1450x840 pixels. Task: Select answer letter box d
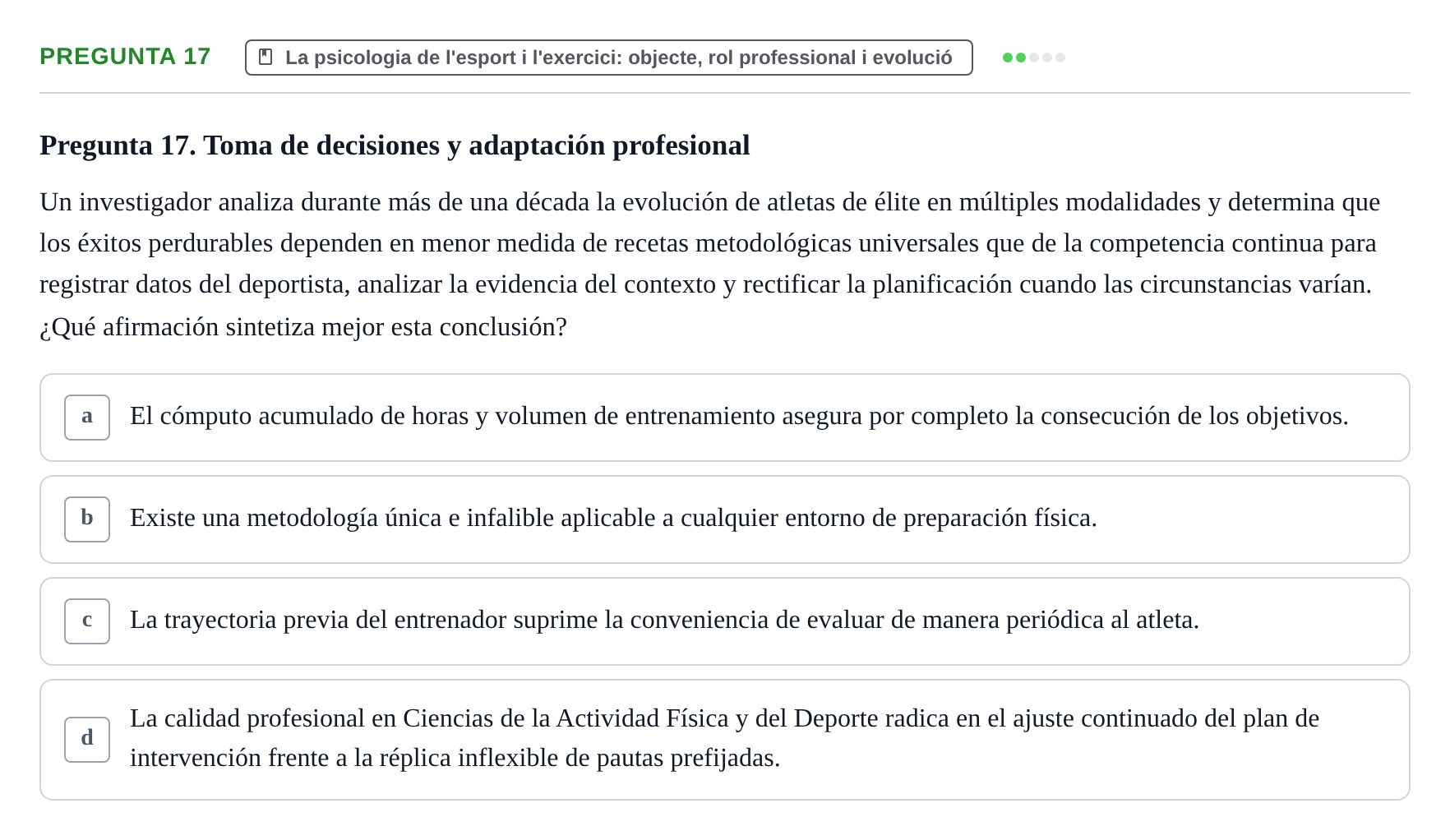point(87,740)
